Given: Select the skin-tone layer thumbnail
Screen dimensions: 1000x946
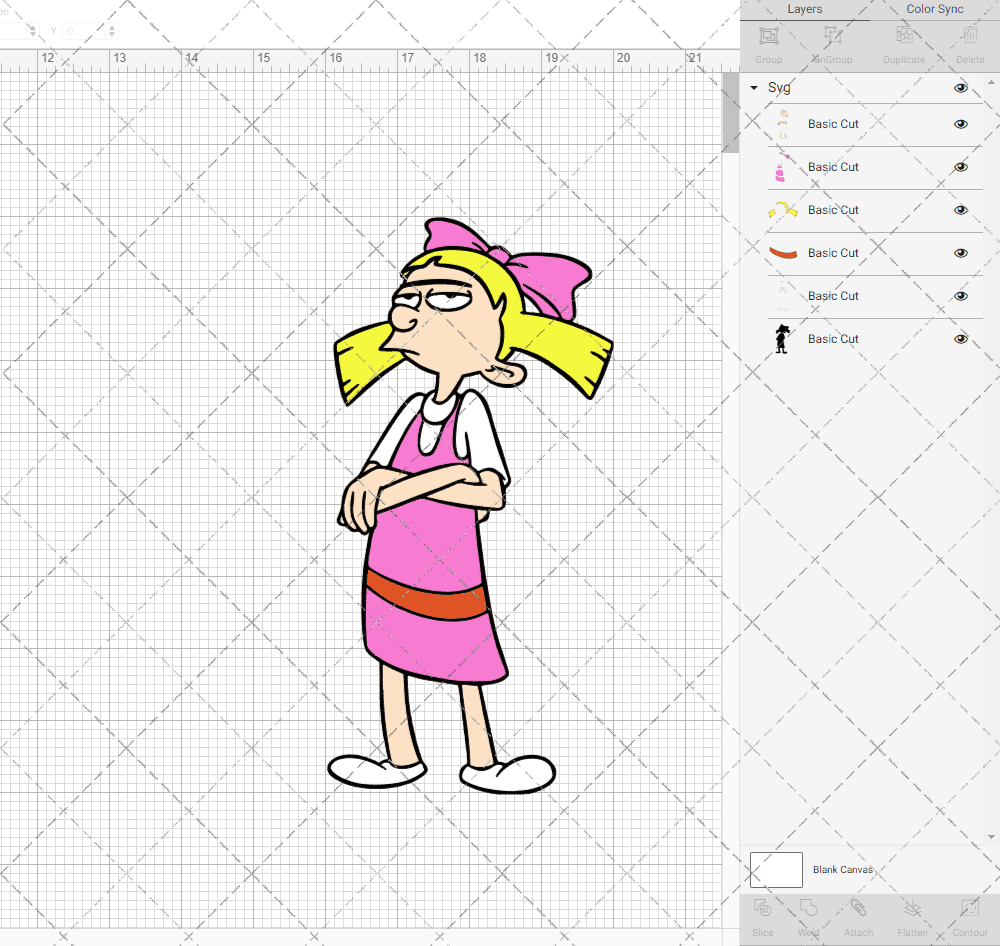Looking at the screenshot, I should coord(783,124).
